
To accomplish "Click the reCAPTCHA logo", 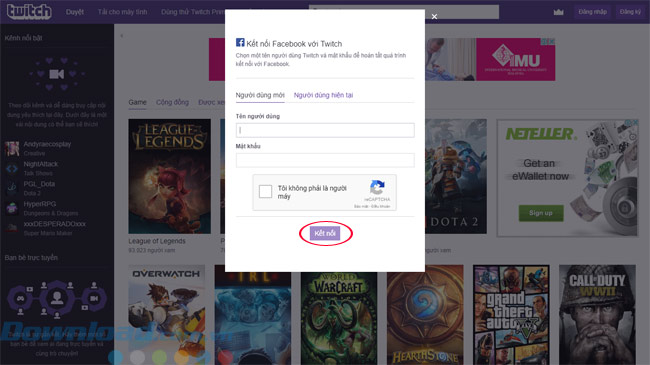I will pyautogui.click(x=377, y=187).
